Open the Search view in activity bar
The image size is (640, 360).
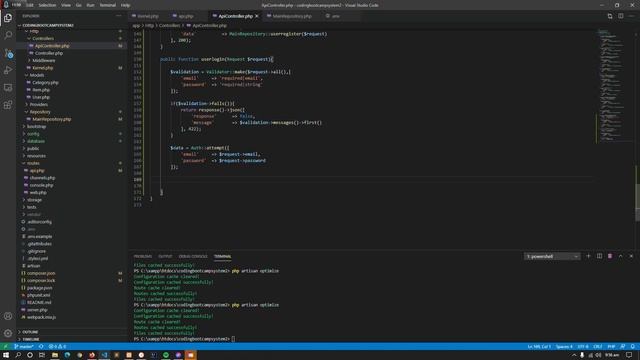[x=8, y=35]
